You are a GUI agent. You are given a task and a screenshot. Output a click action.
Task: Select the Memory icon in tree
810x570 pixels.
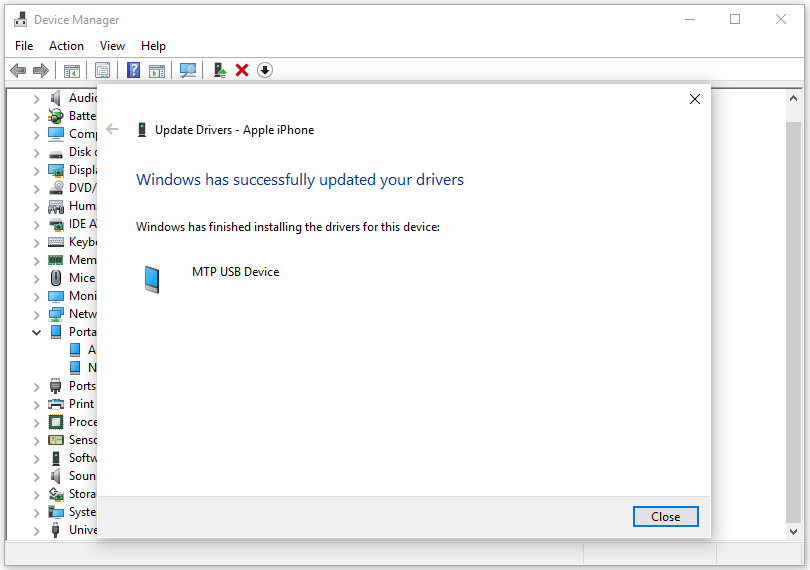(56, 260)
